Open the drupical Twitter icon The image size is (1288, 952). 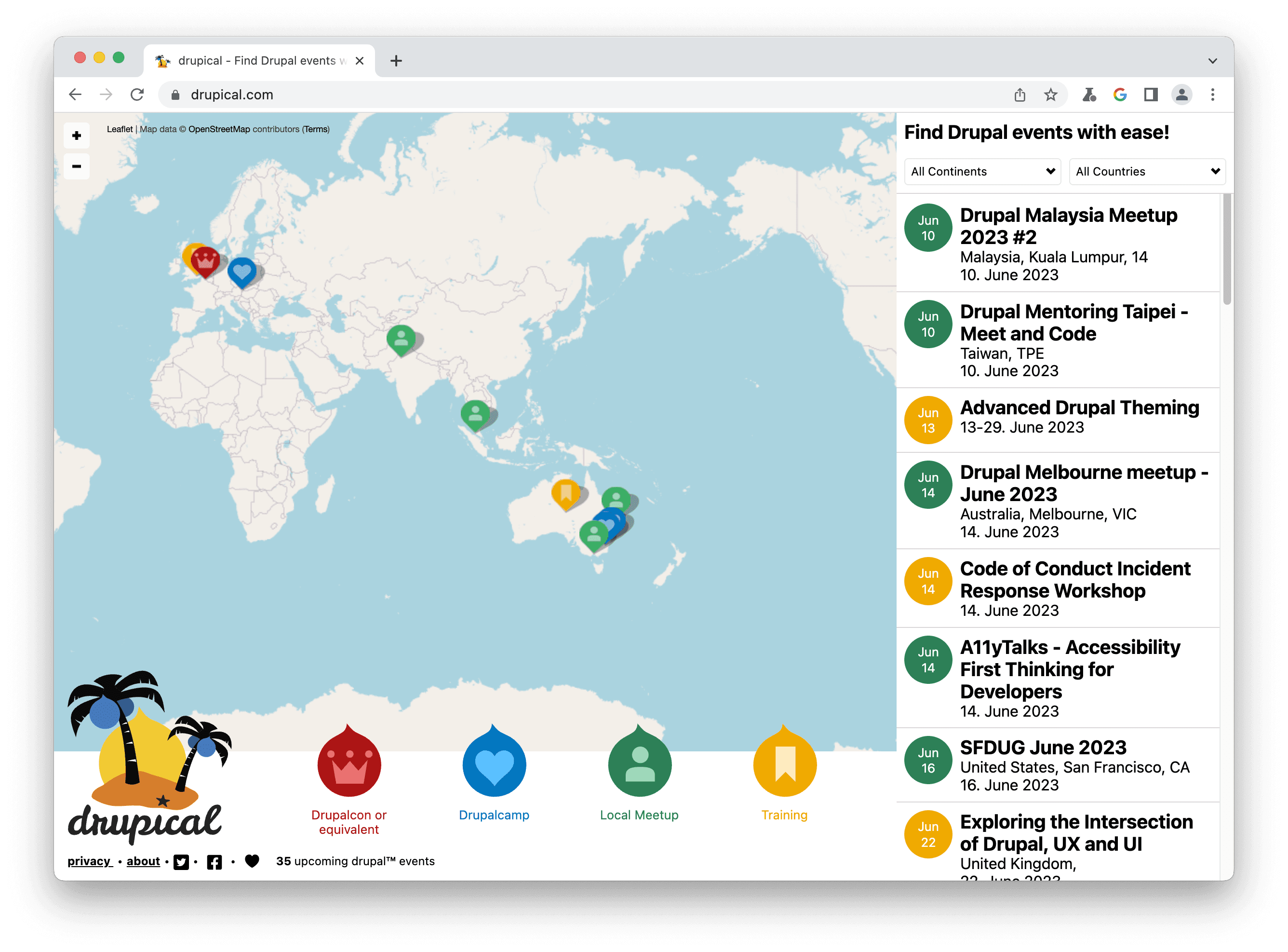pyautogui.click(x=181, y=863)
